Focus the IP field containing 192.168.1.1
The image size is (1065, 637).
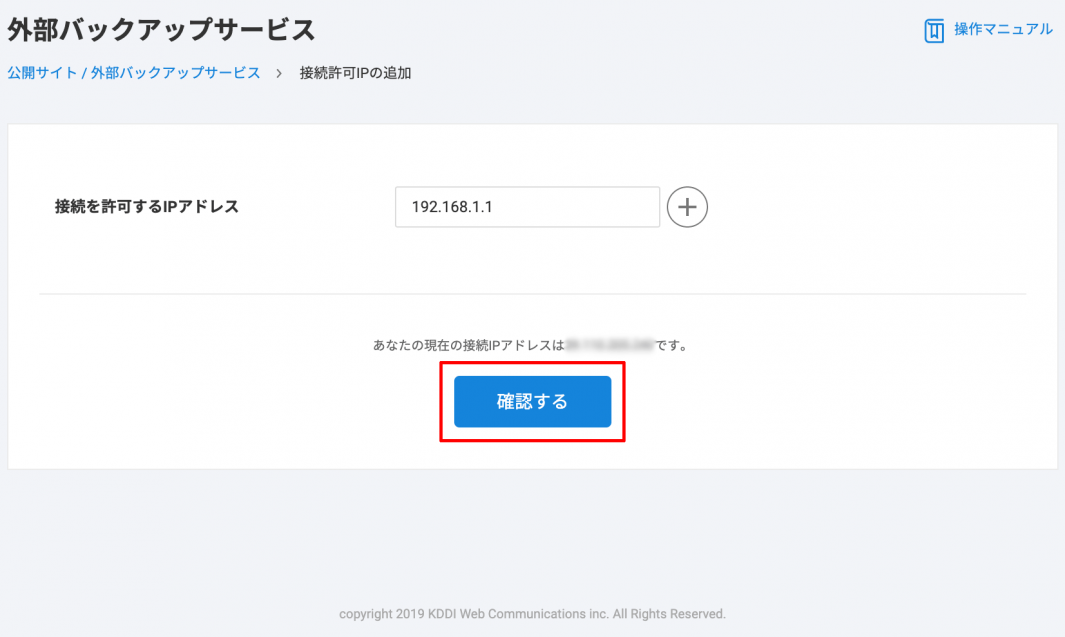point(527,207)
